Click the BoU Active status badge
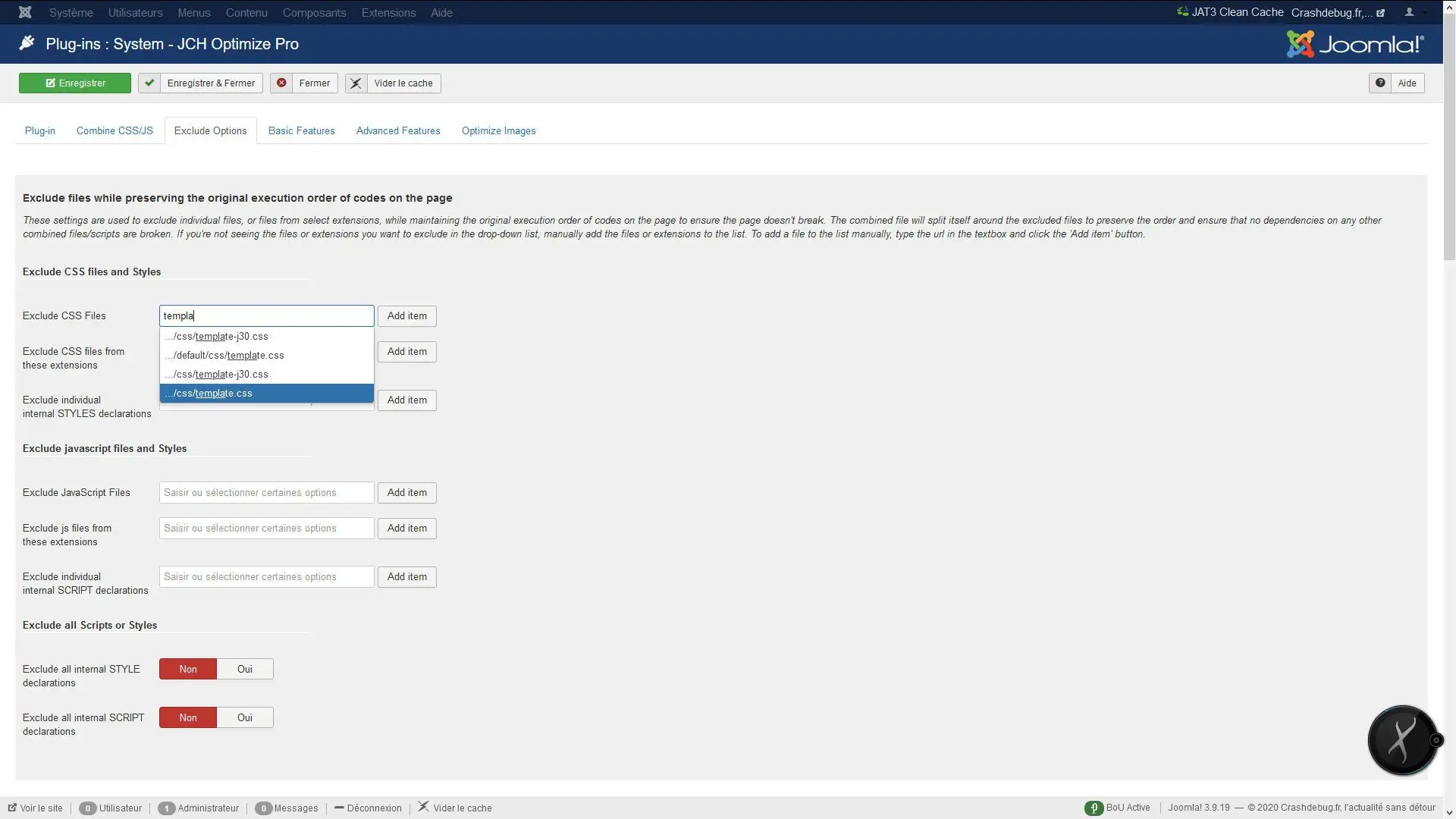This screenshot has height=819, width=1456. pos(1118,808)
